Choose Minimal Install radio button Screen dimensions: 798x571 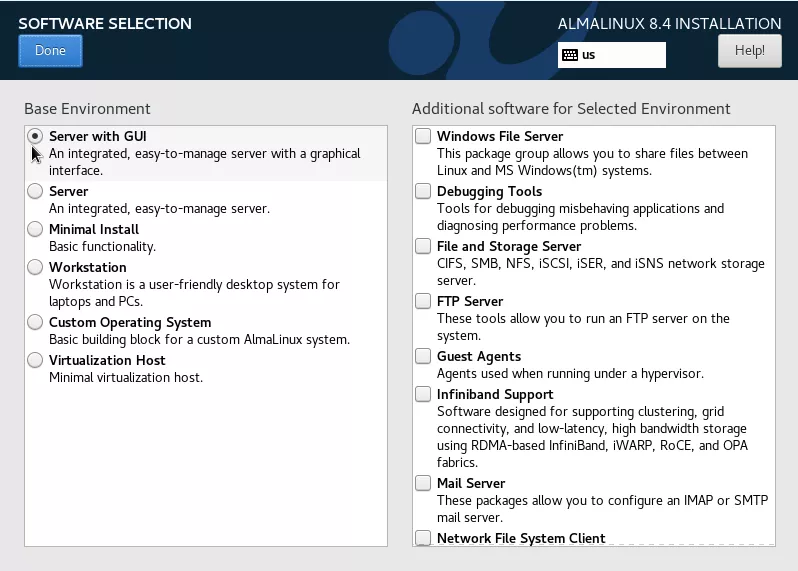[x=35, y=229]
